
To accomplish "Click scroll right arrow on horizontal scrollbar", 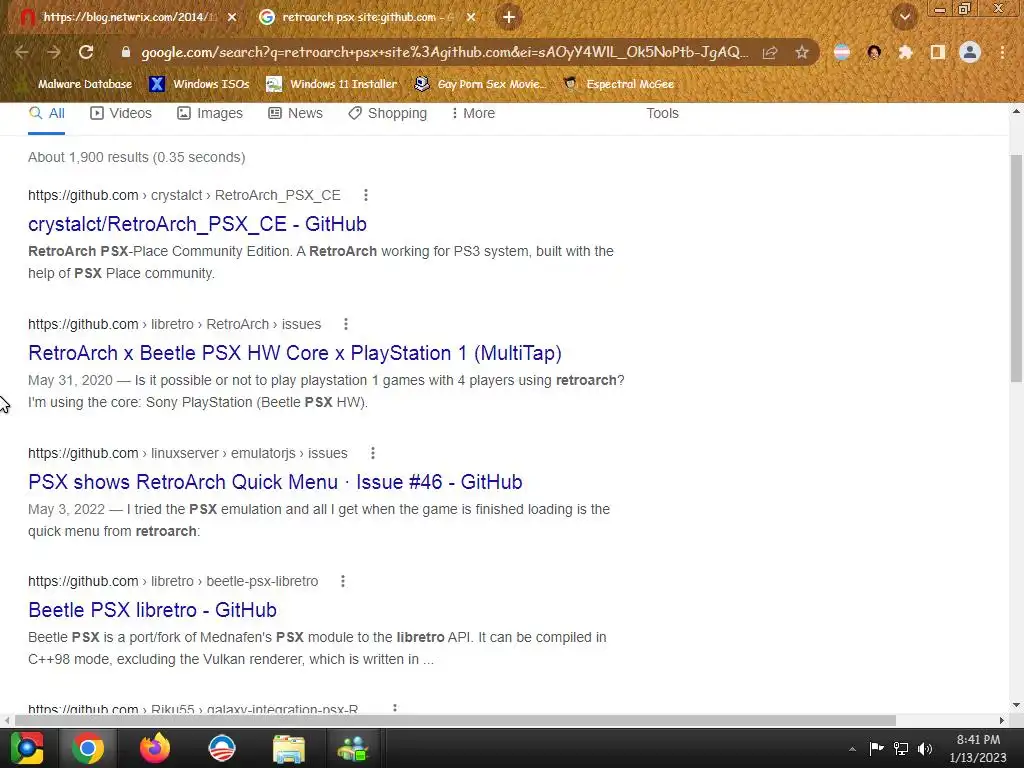I will coord(1002,720).
